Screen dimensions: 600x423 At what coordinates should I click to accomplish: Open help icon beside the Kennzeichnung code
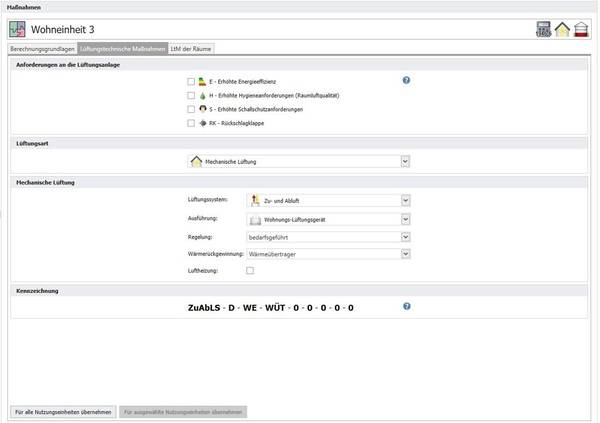[x=407, y=306]
